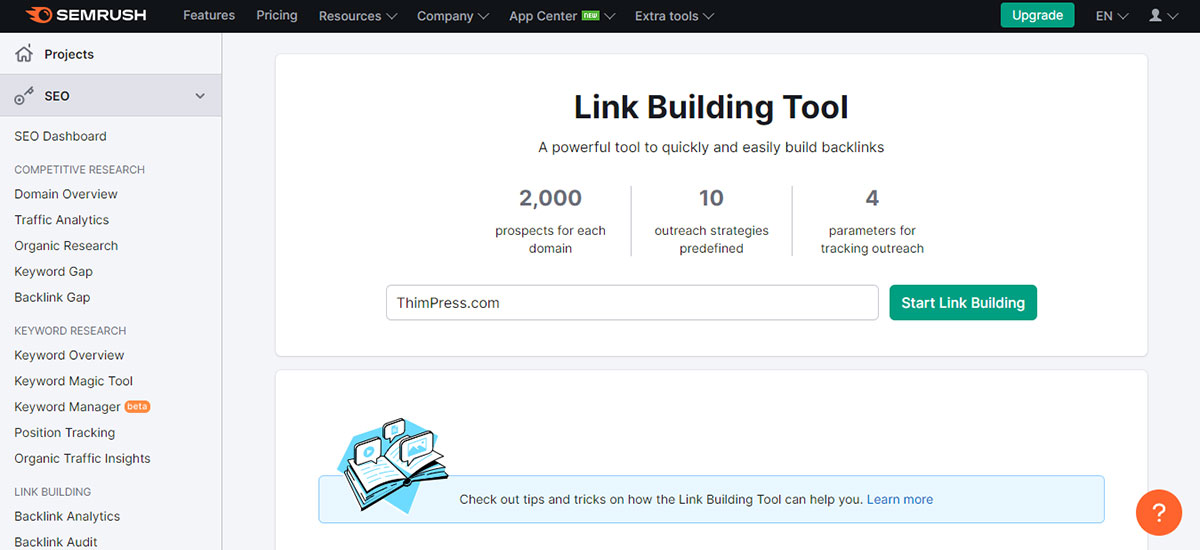Screen dimensions: 1200x550
Task: Click the 10 outreach strategies statistic
Action: [711, 219]
